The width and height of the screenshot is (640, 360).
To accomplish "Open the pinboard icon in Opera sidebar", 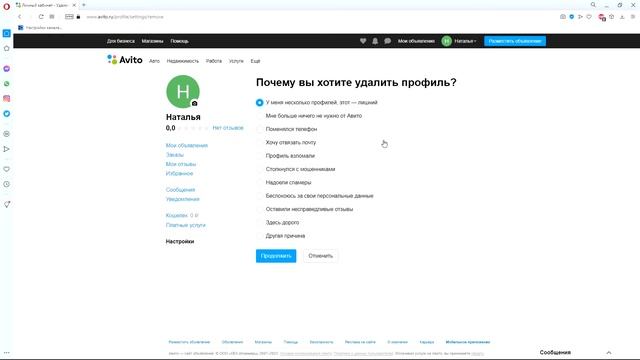I will pos(7,204).
